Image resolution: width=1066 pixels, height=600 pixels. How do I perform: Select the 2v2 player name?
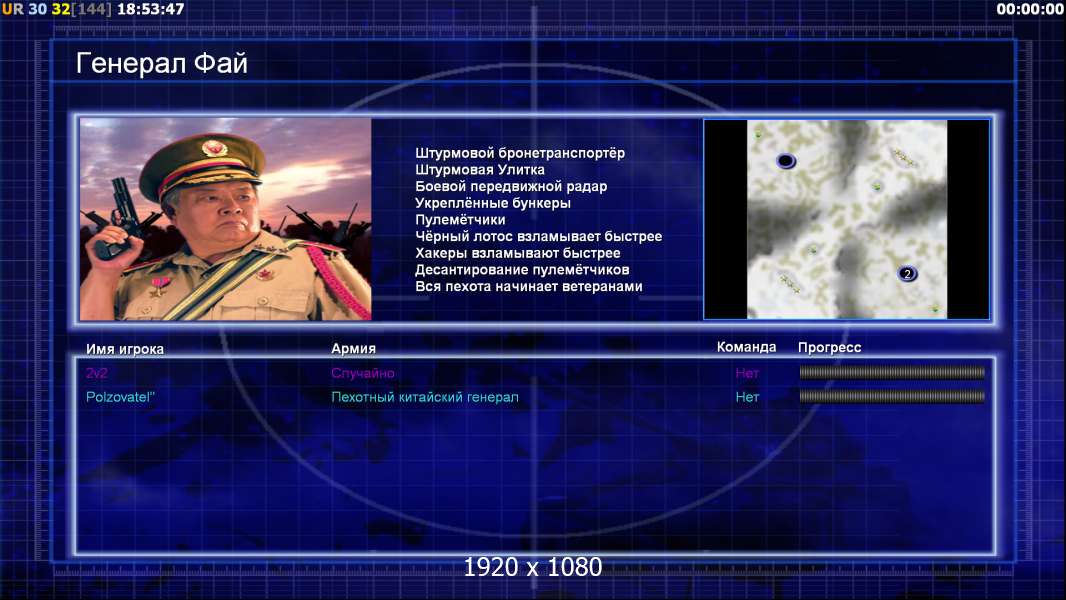click(97, 373)
